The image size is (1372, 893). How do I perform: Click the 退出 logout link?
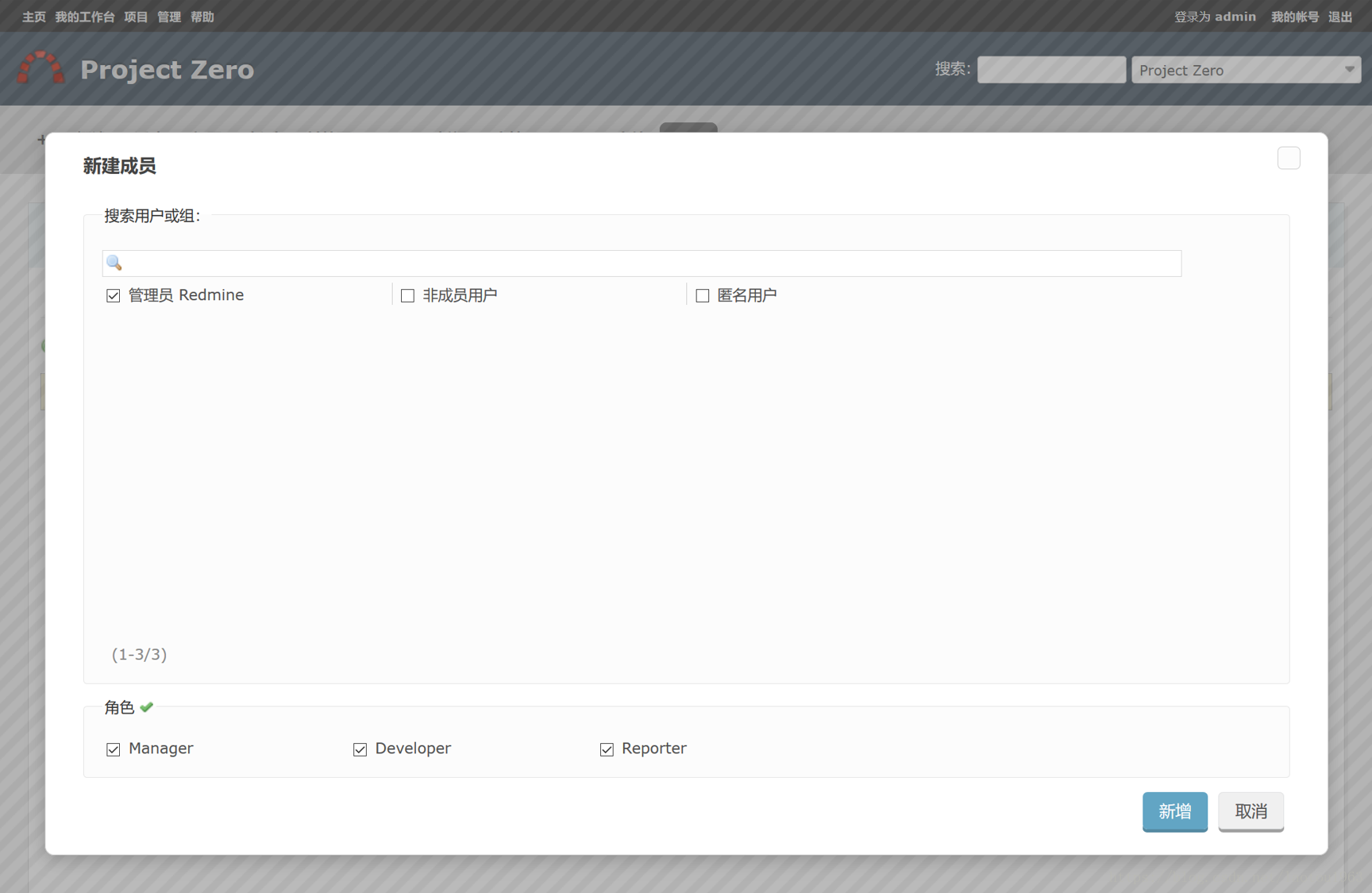(x=1340, y=17)
